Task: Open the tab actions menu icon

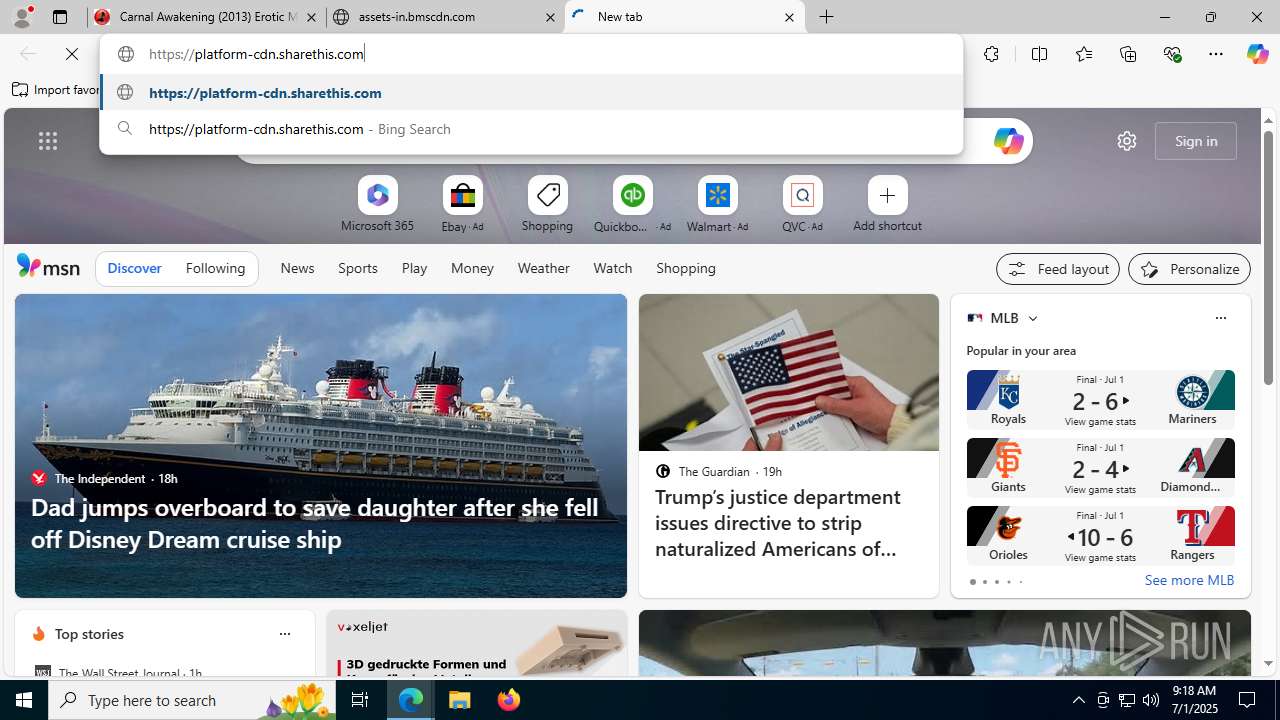Action: [x=60, y=17]
